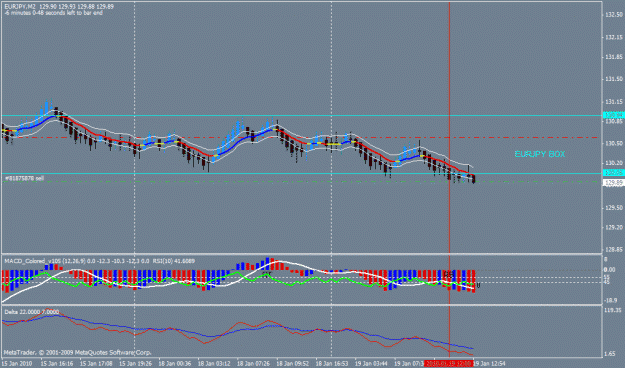The image size is (625, 368).
Task: Click the 132.15 price scale label
Action: (x=614, y=37)
